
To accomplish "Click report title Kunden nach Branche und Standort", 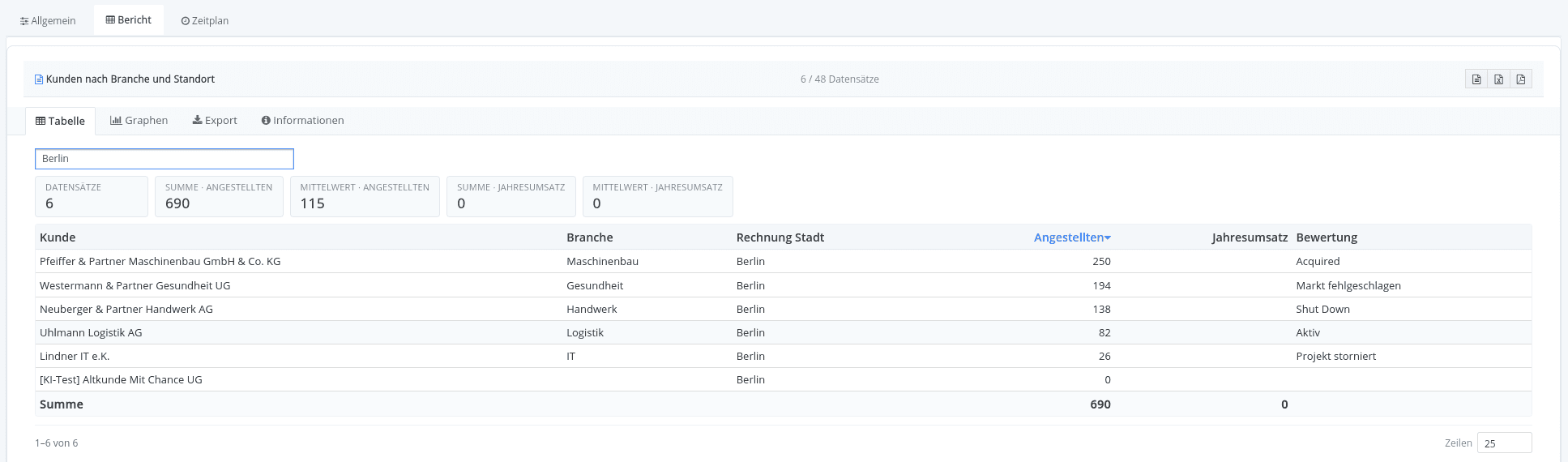I will pos(130,79).
